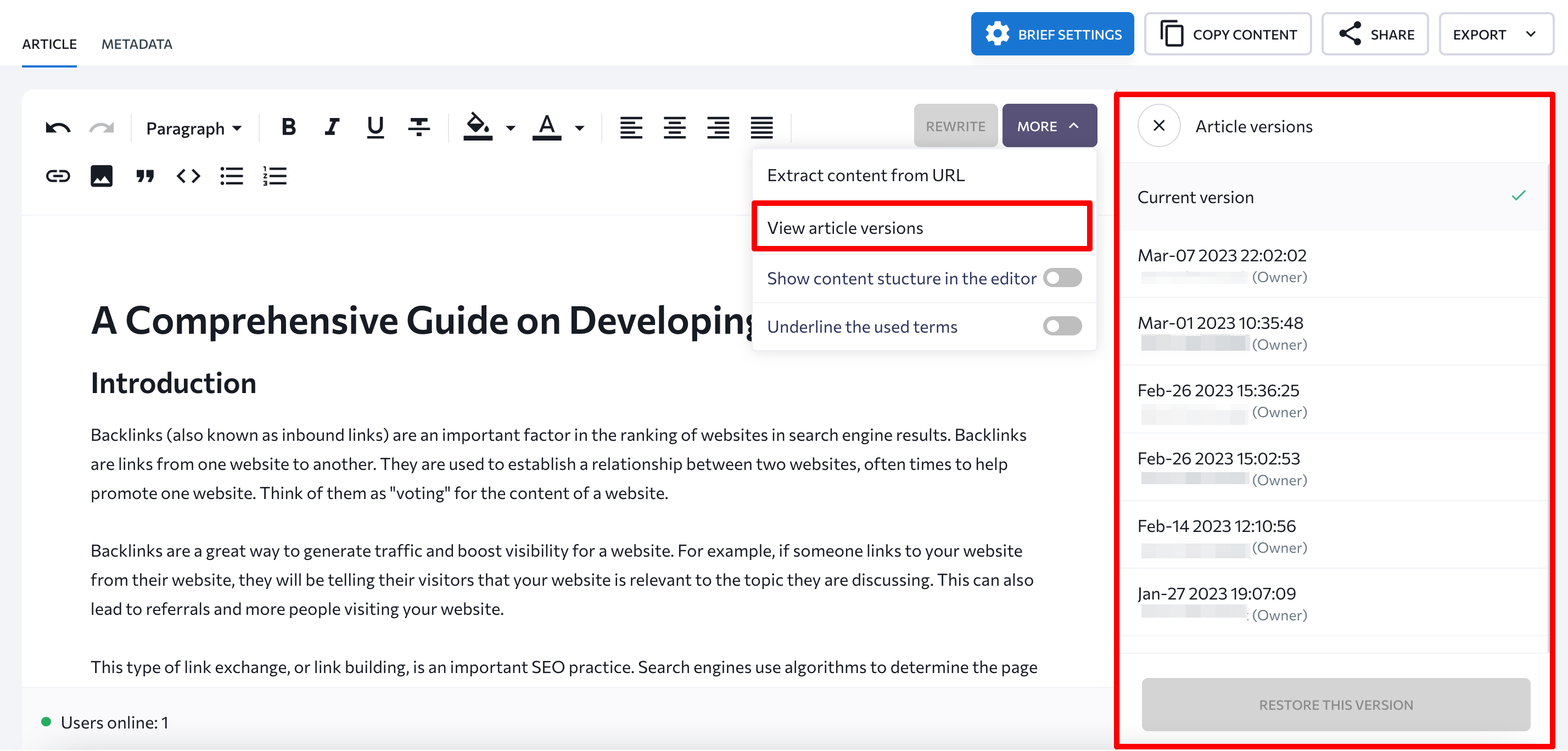This screenshot has height=751, width=1568.
Task: Click the Code block icon
Action: point(189,177)
